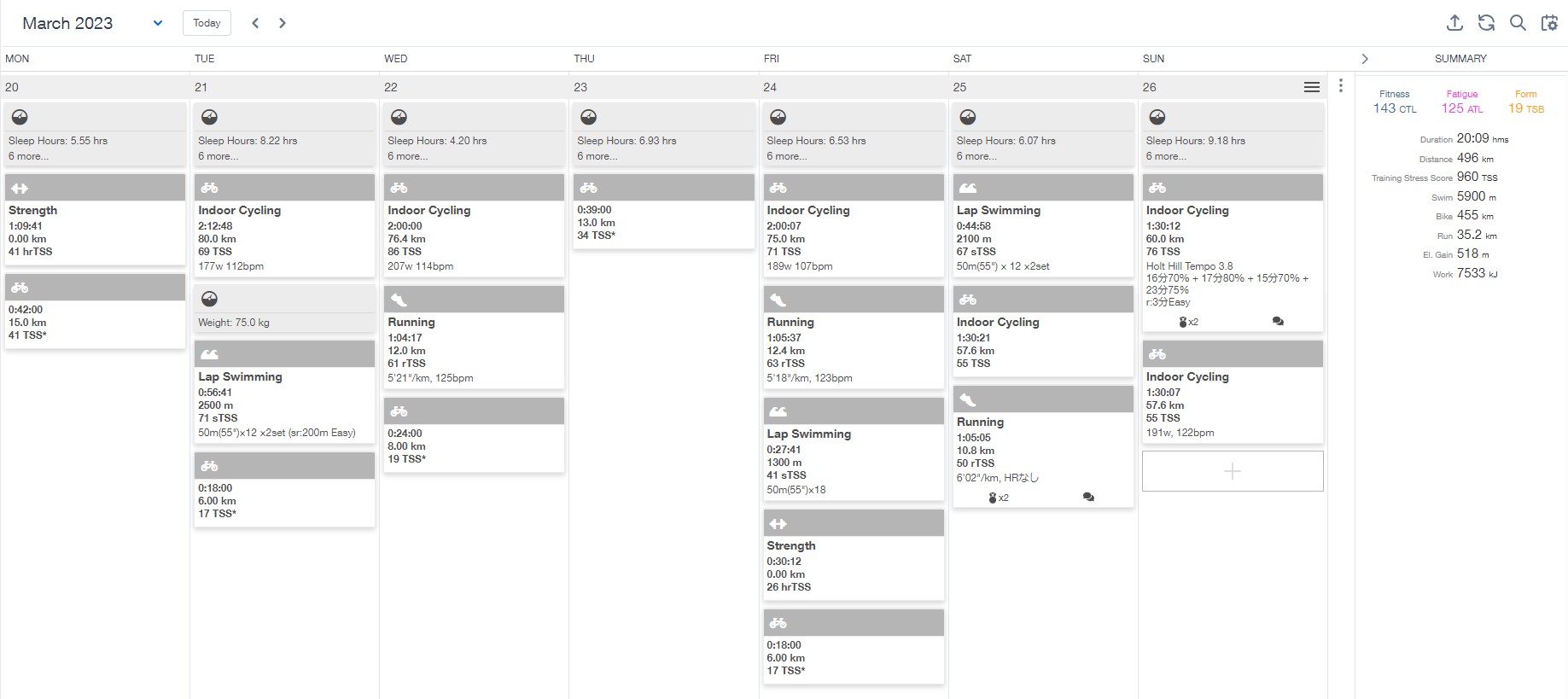Expand '6 more...' metrics on Friday 24
1568x699 pixels.
(786, 156)
